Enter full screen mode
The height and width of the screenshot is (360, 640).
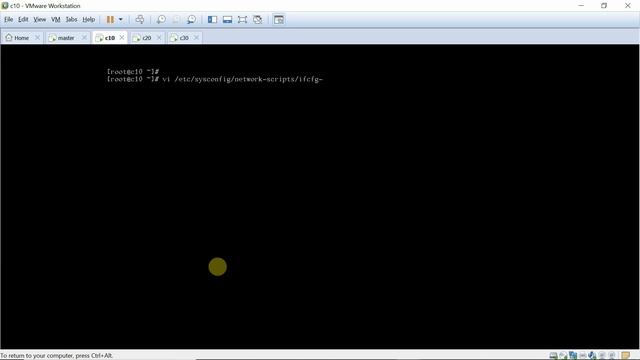[x=242, y=20]
